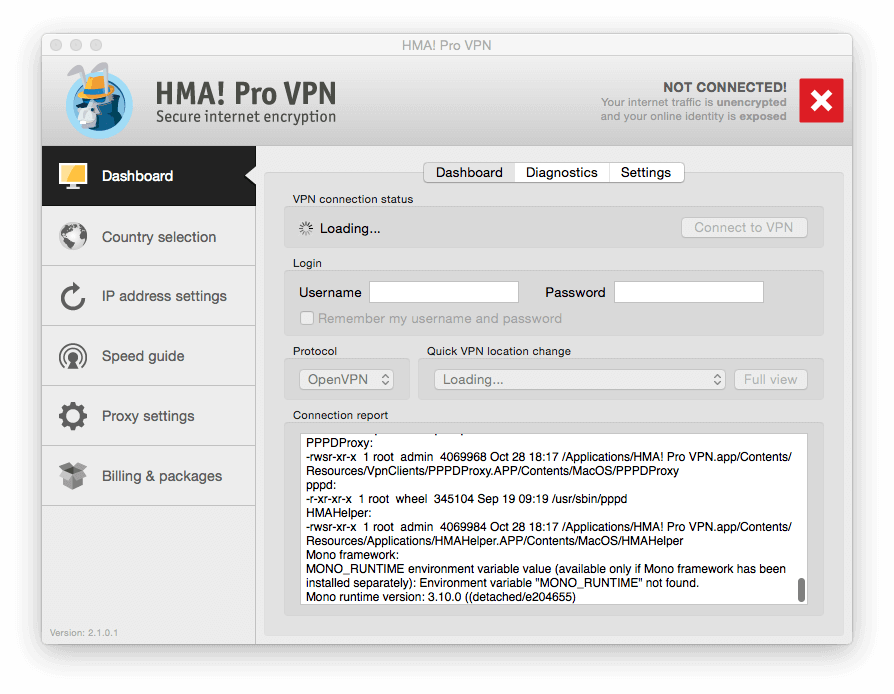This screenshot has height=694, width=894.
Task: Select Dashboard label in the sidebar
Action: (137, 176)
